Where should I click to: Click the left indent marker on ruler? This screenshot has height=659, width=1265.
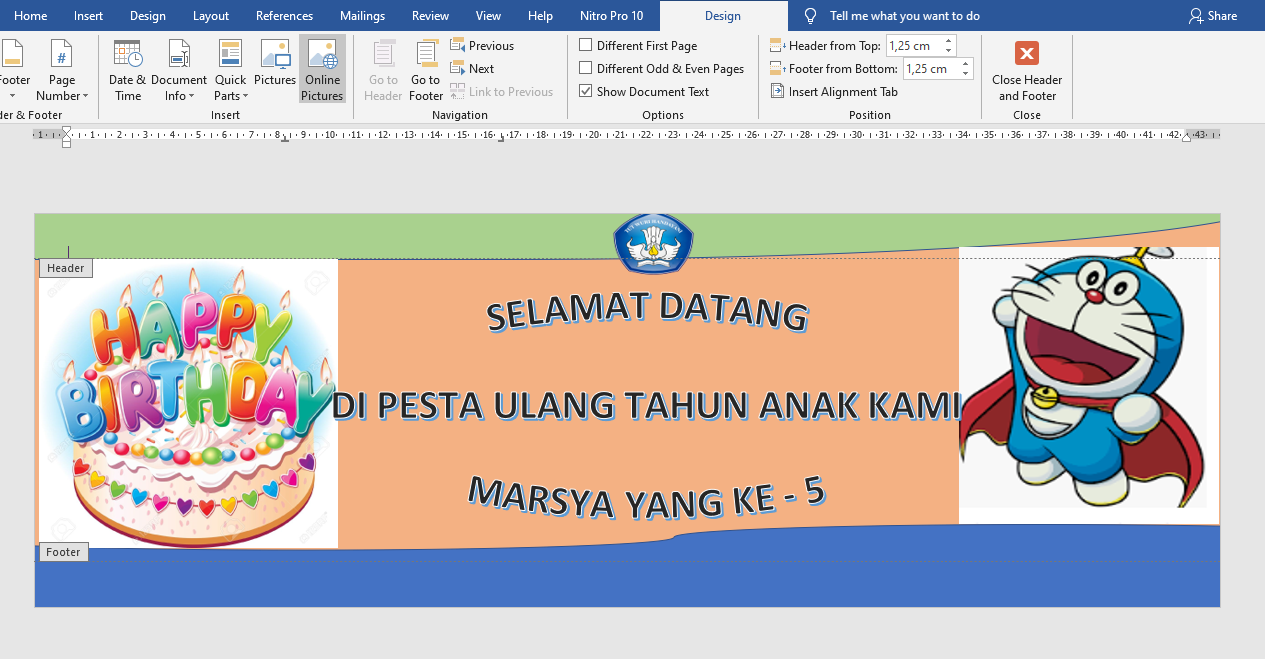pyautogui.click(x=66, y=137)
